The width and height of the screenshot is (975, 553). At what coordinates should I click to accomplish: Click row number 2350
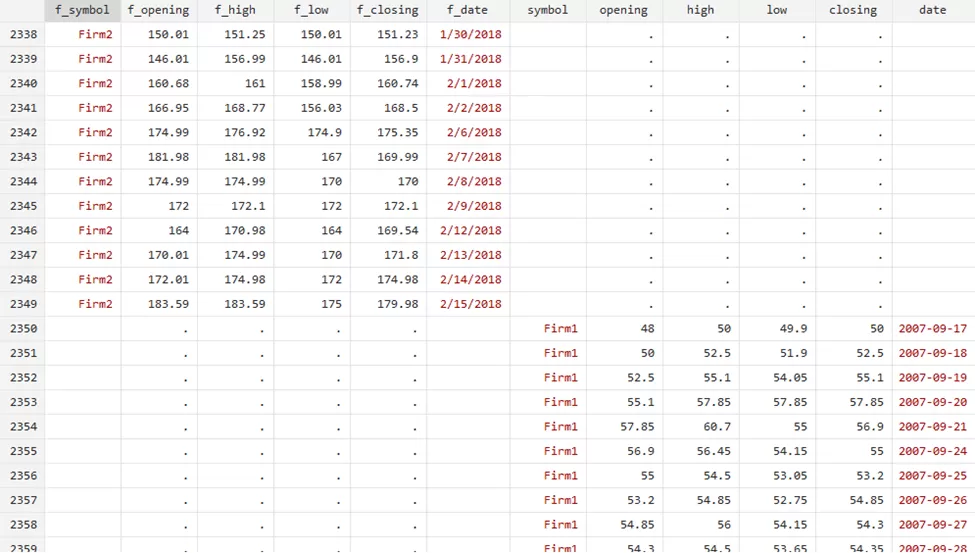click(23, 328)
